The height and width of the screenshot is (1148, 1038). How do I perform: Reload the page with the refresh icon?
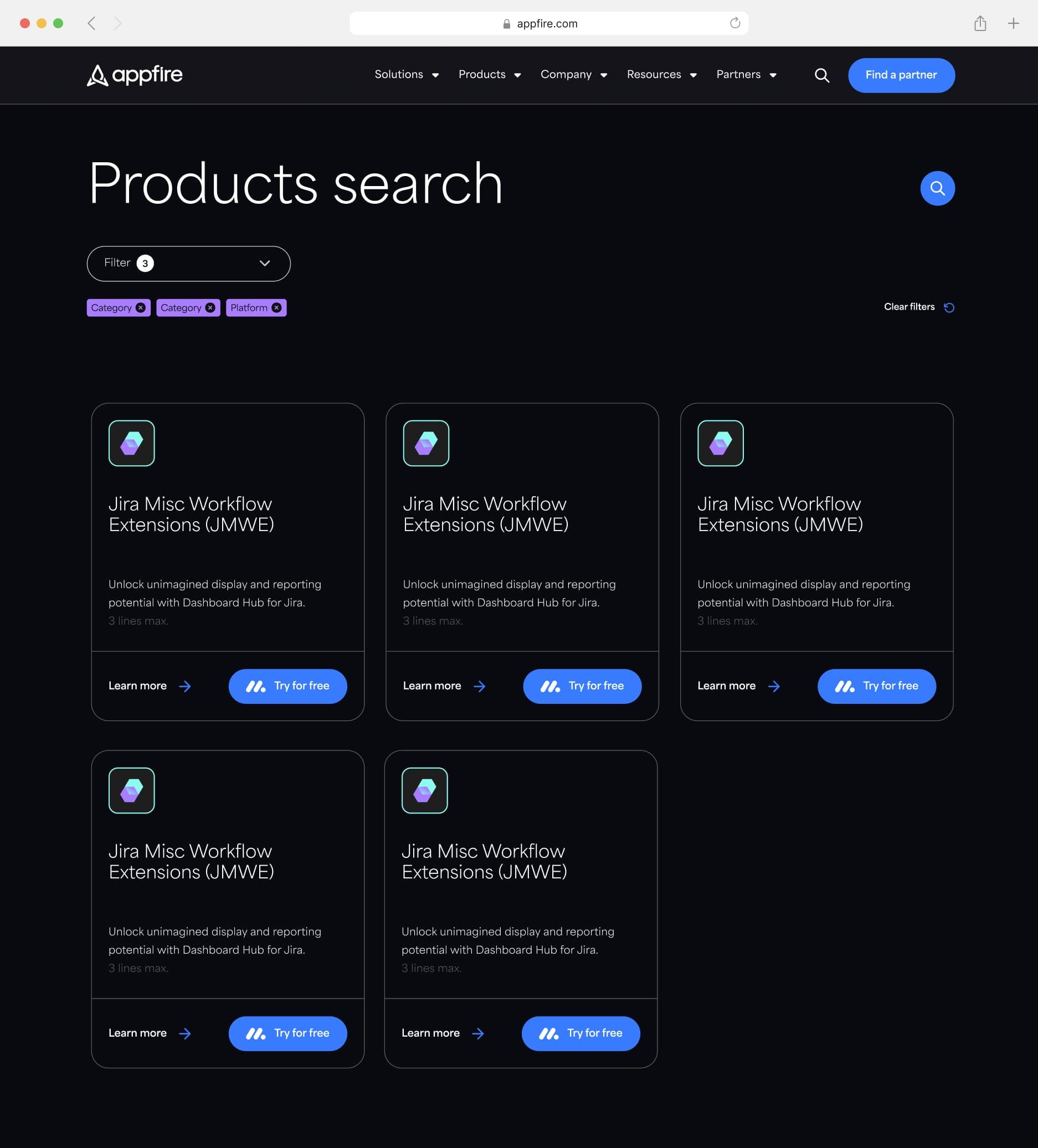tap(734, 23)
